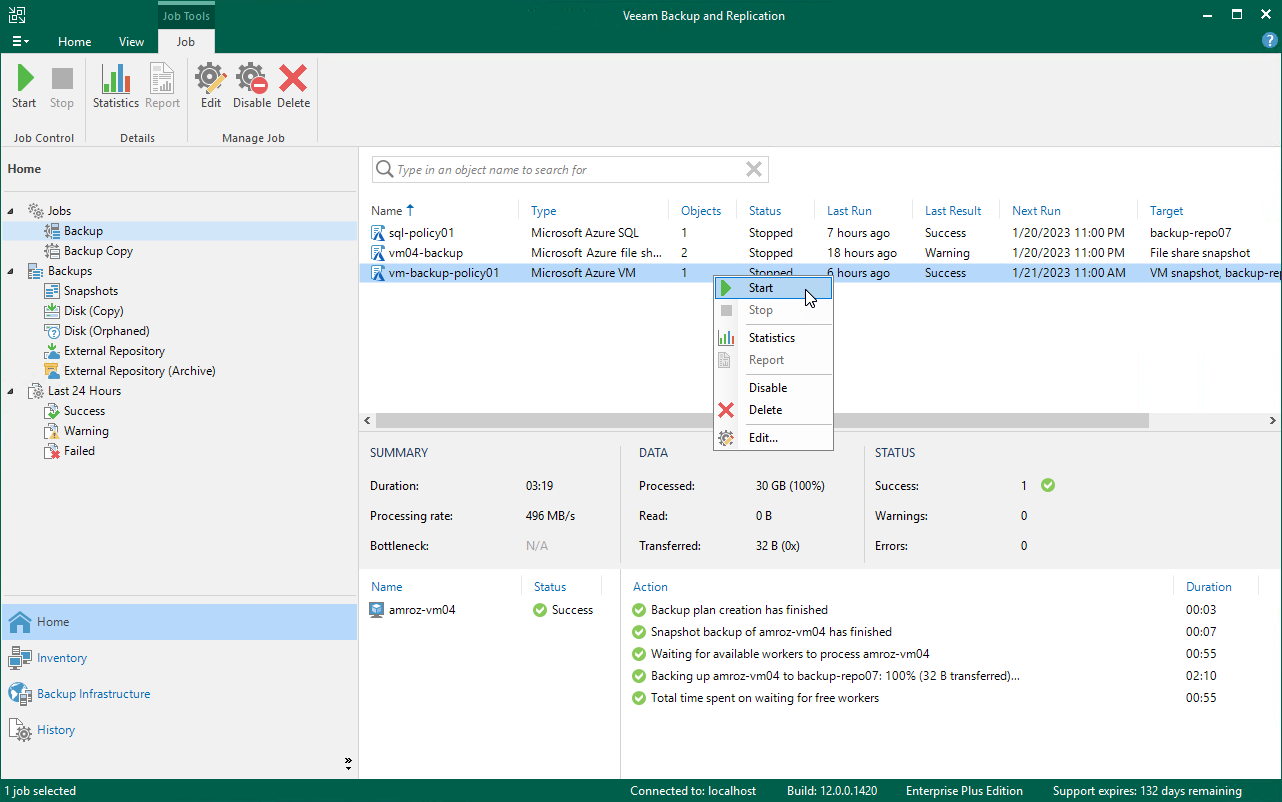
Task: Open the main application menu dropdown
Action: (20, 42)
